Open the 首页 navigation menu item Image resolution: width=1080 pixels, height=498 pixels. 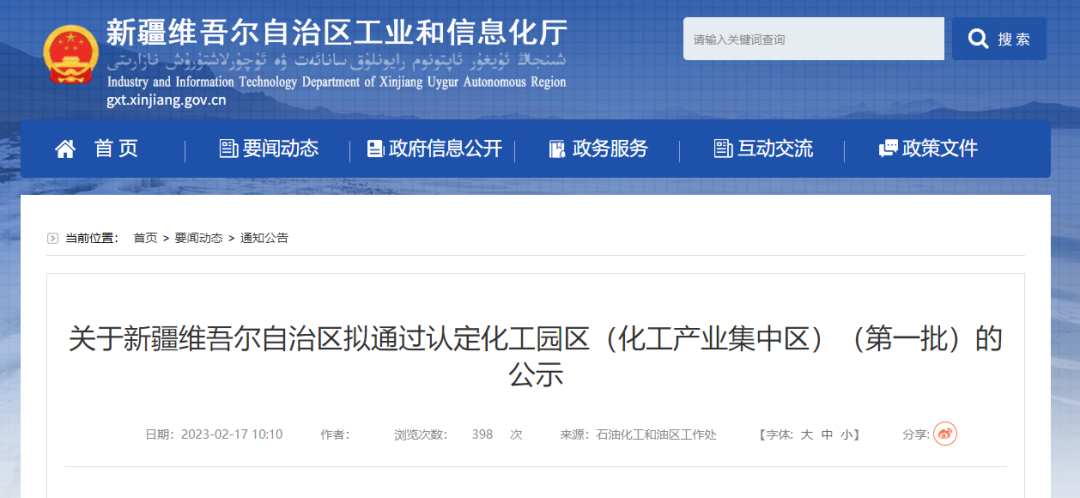(117, 149)
